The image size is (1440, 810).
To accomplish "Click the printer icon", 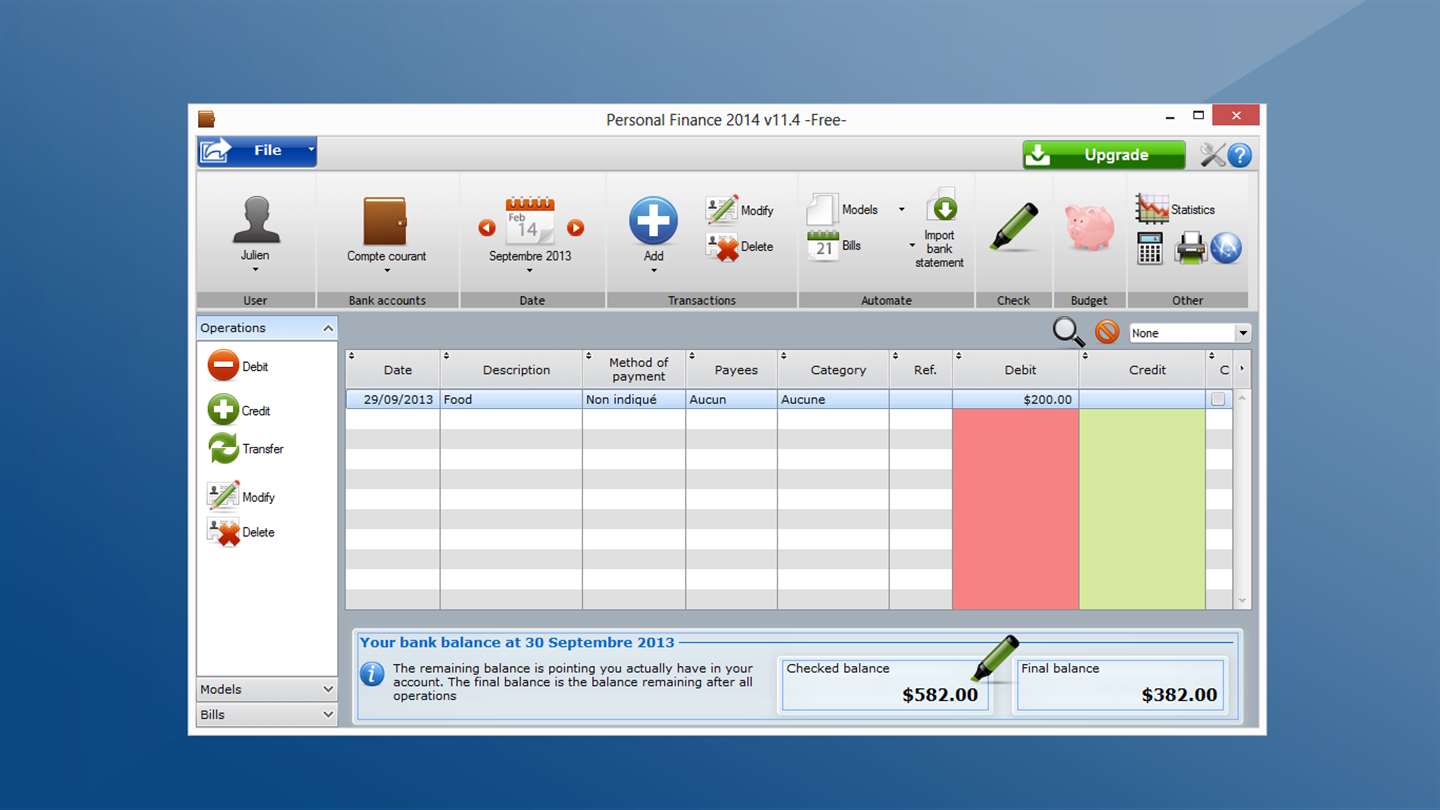I will point(1190,248).
